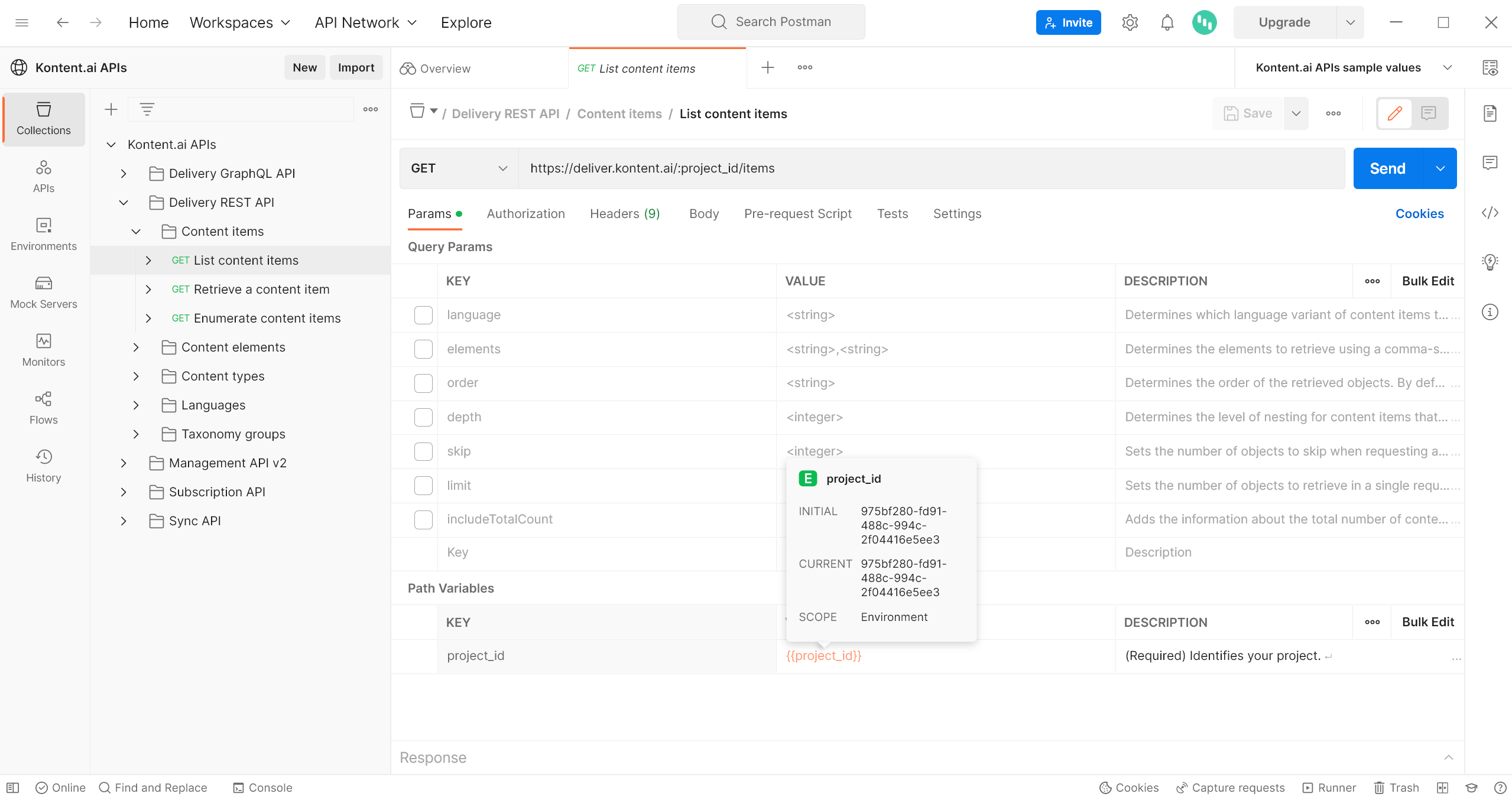Image resolution: width=1512 pixels, height=797 pixels.
Task: Open the code snippet panel
Action: pyautogui.click(x=1491, y=213)
